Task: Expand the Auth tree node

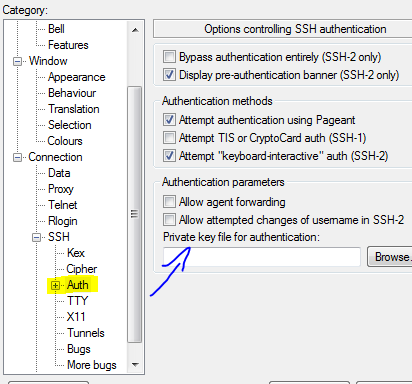Action: [55, 286]
